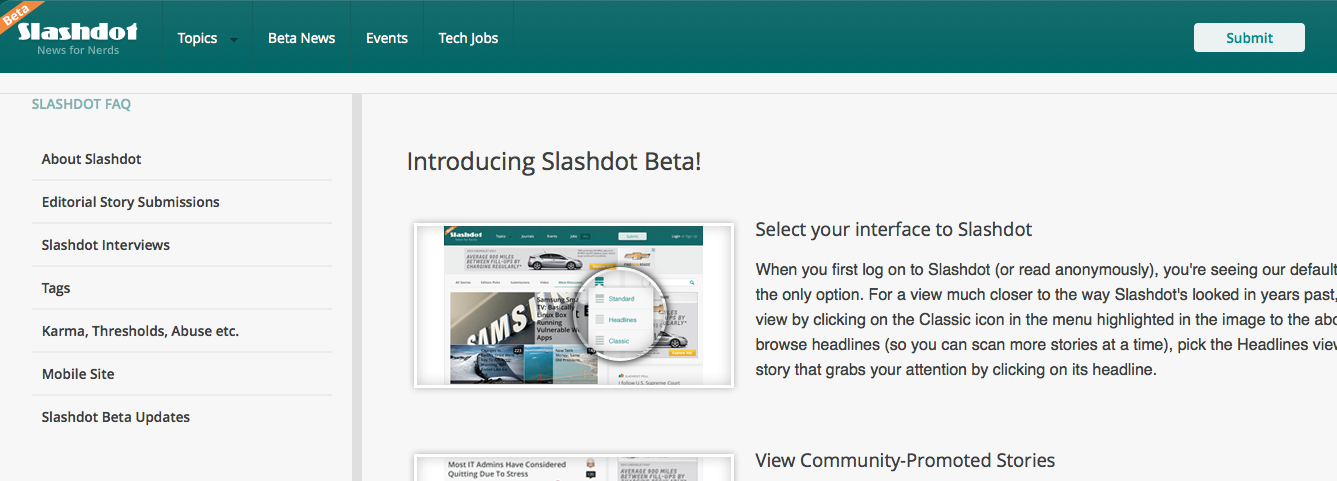The width and height of the screenshot is (1337, 481).
Task: Click the View Community-Promoted Stories heading
Action: tap(905, 461)
